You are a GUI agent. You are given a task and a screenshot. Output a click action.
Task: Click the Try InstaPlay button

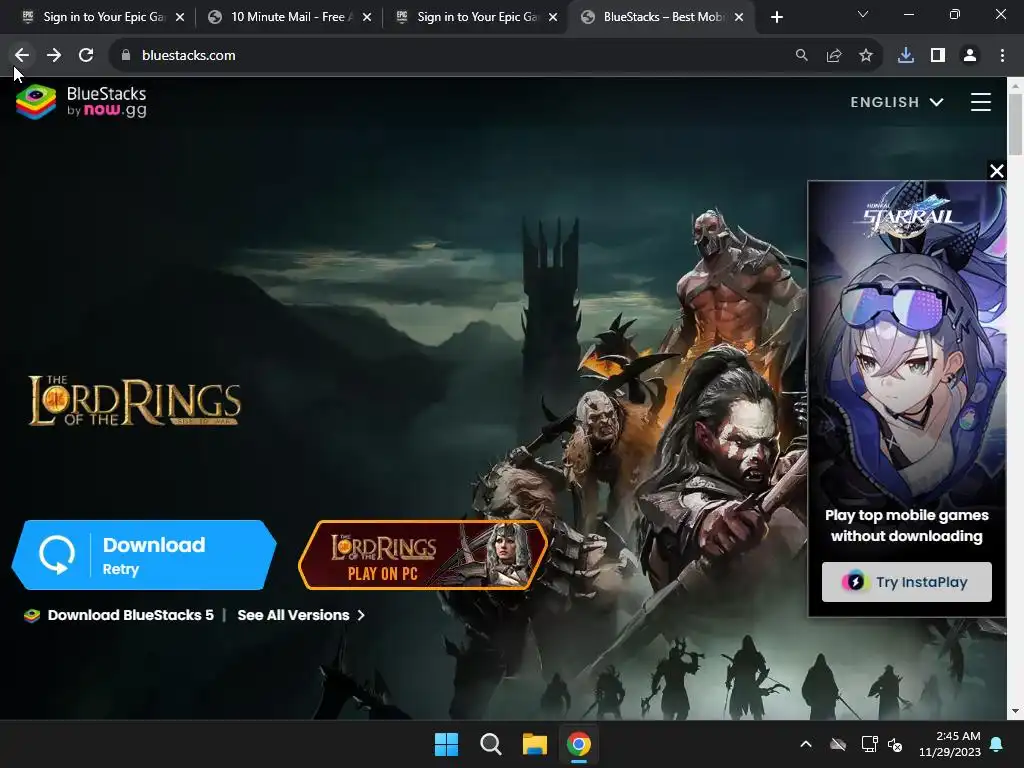tap(906, 582)
